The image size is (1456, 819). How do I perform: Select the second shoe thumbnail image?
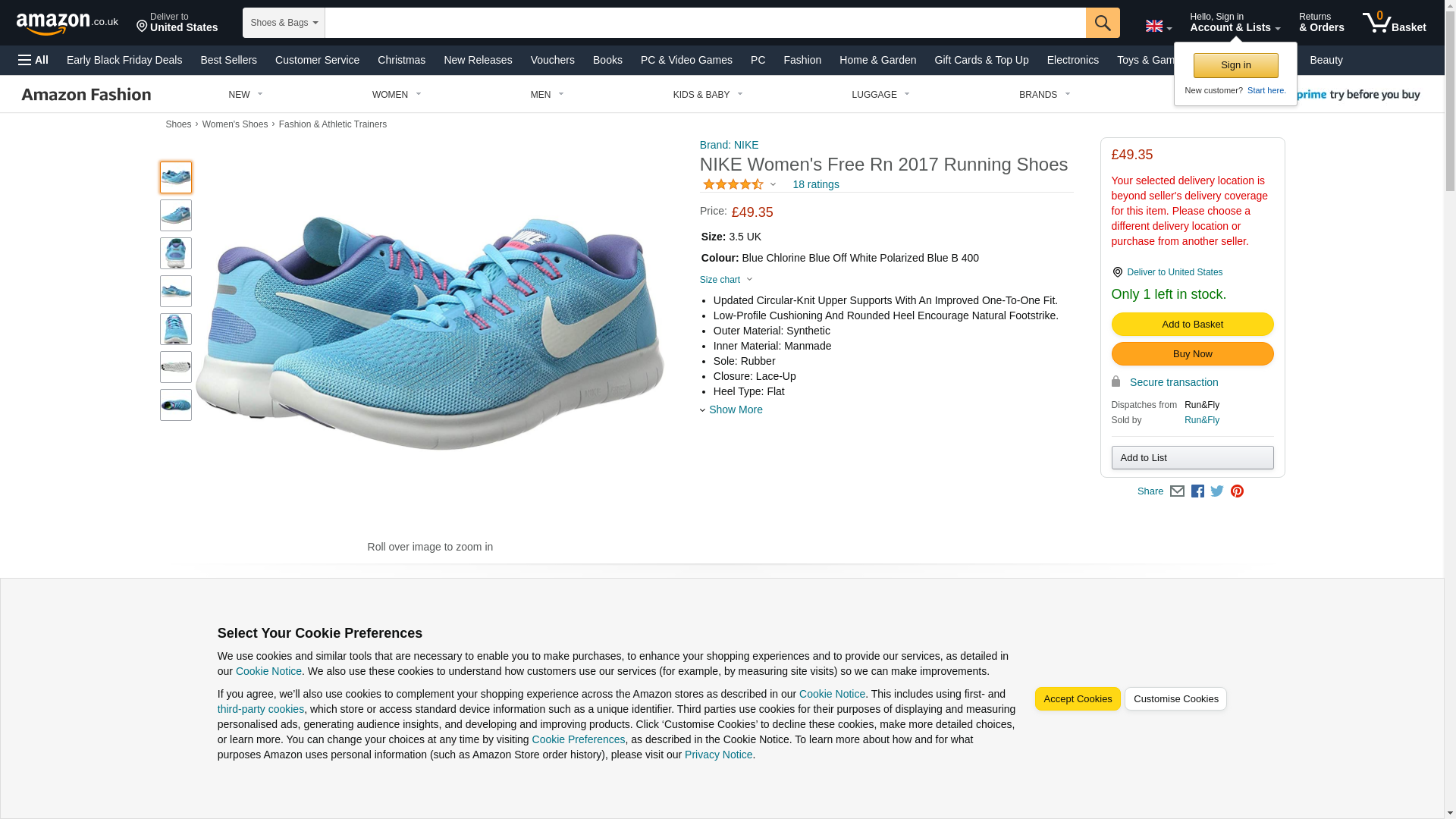pos(176,215)
